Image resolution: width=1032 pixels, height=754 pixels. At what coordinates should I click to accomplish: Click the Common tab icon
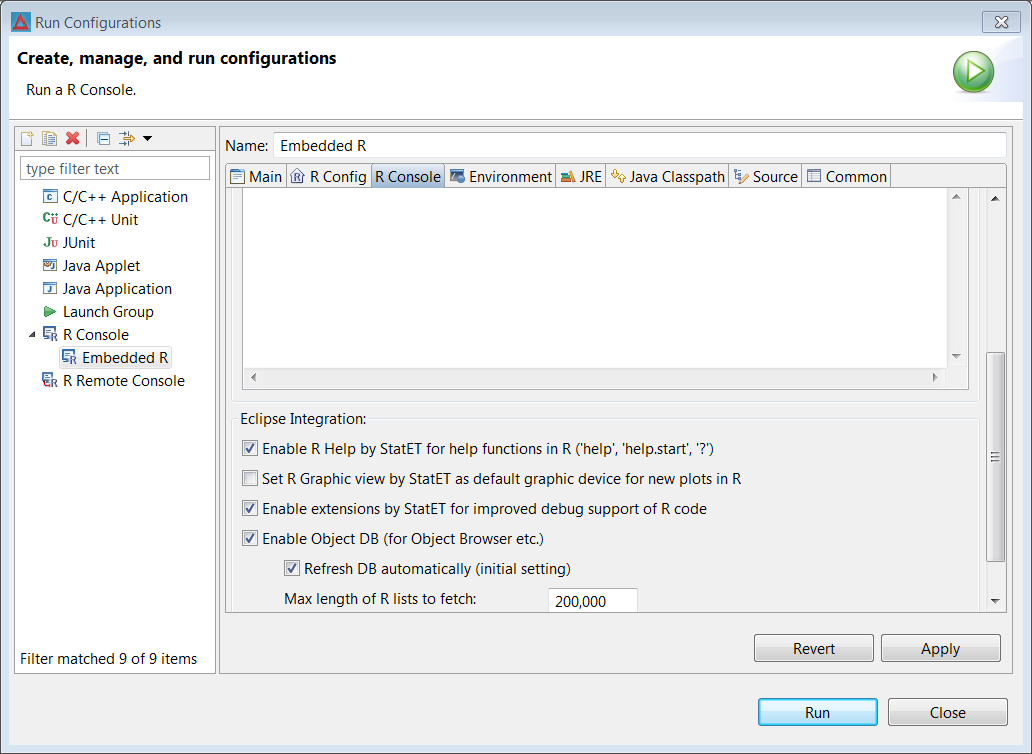click(x=814, y=176)
